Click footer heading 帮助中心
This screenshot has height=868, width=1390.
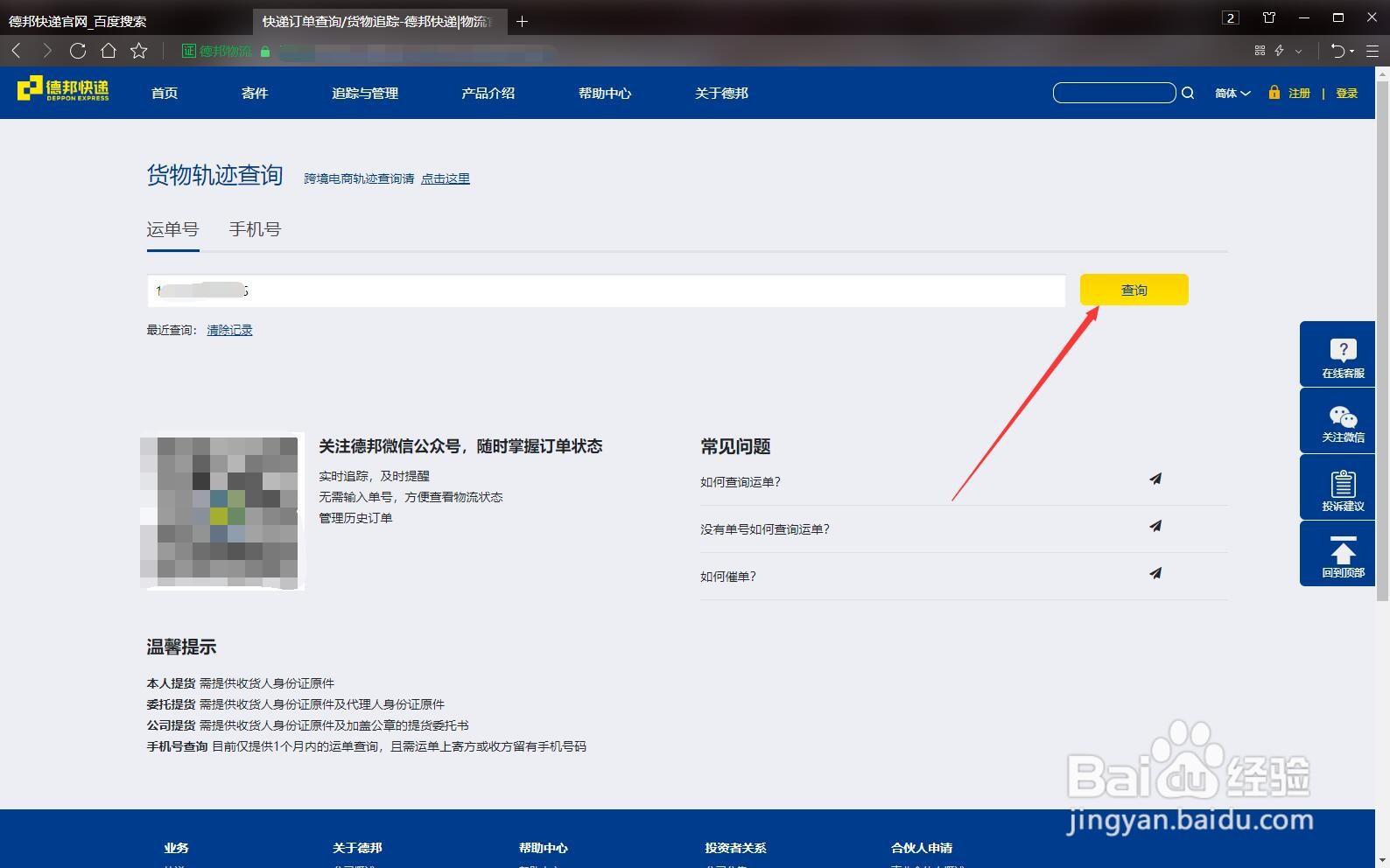544,848
